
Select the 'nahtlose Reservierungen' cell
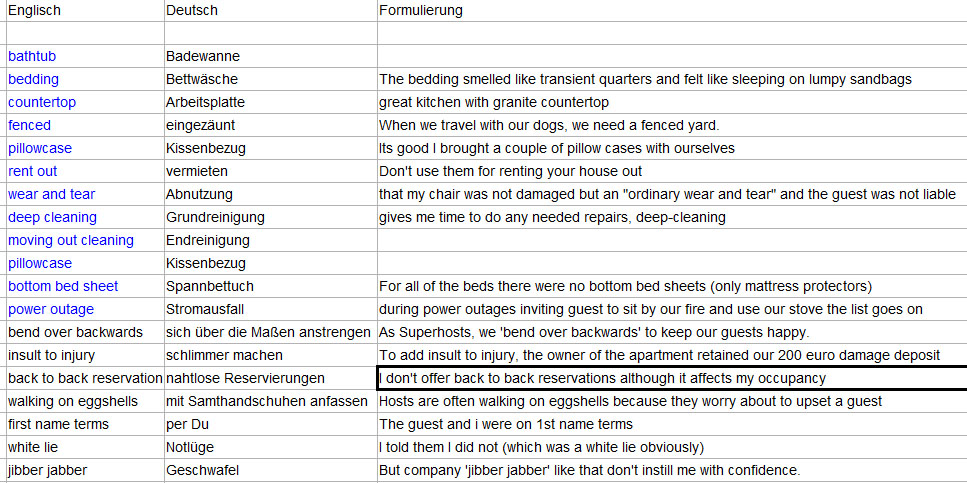[x=271, y=378]
